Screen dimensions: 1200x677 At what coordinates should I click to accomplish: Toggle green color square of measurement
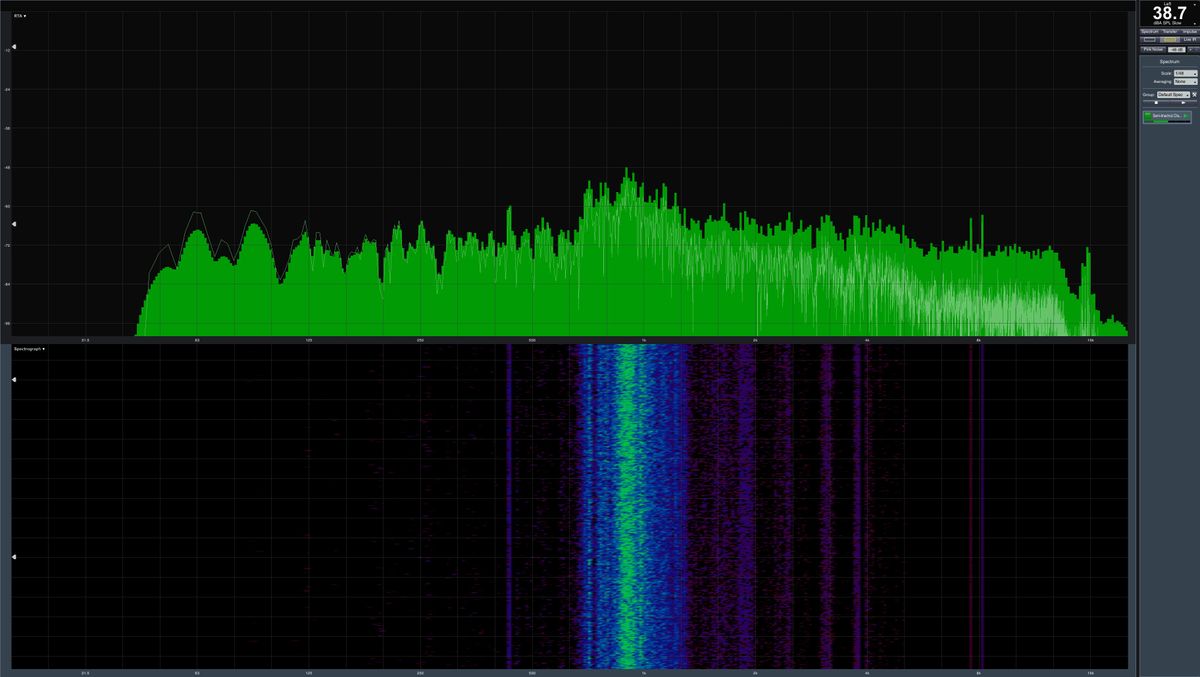pyautogui.click(x=1147, y=116)
